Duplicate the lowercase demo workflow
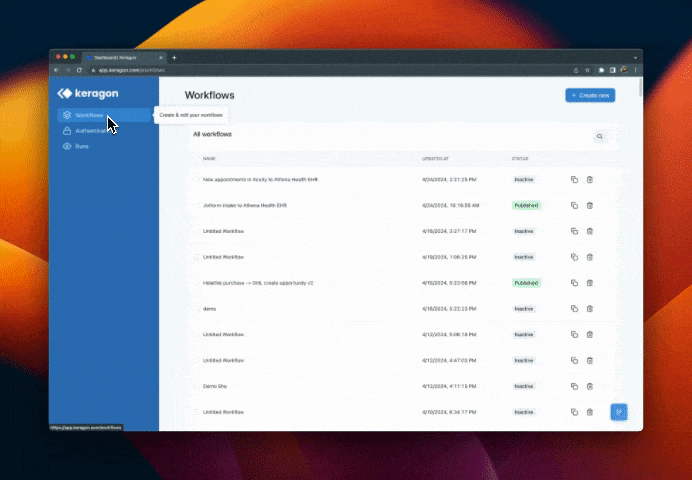This screenshot has width=692, height=480. [x=574, y=308]
